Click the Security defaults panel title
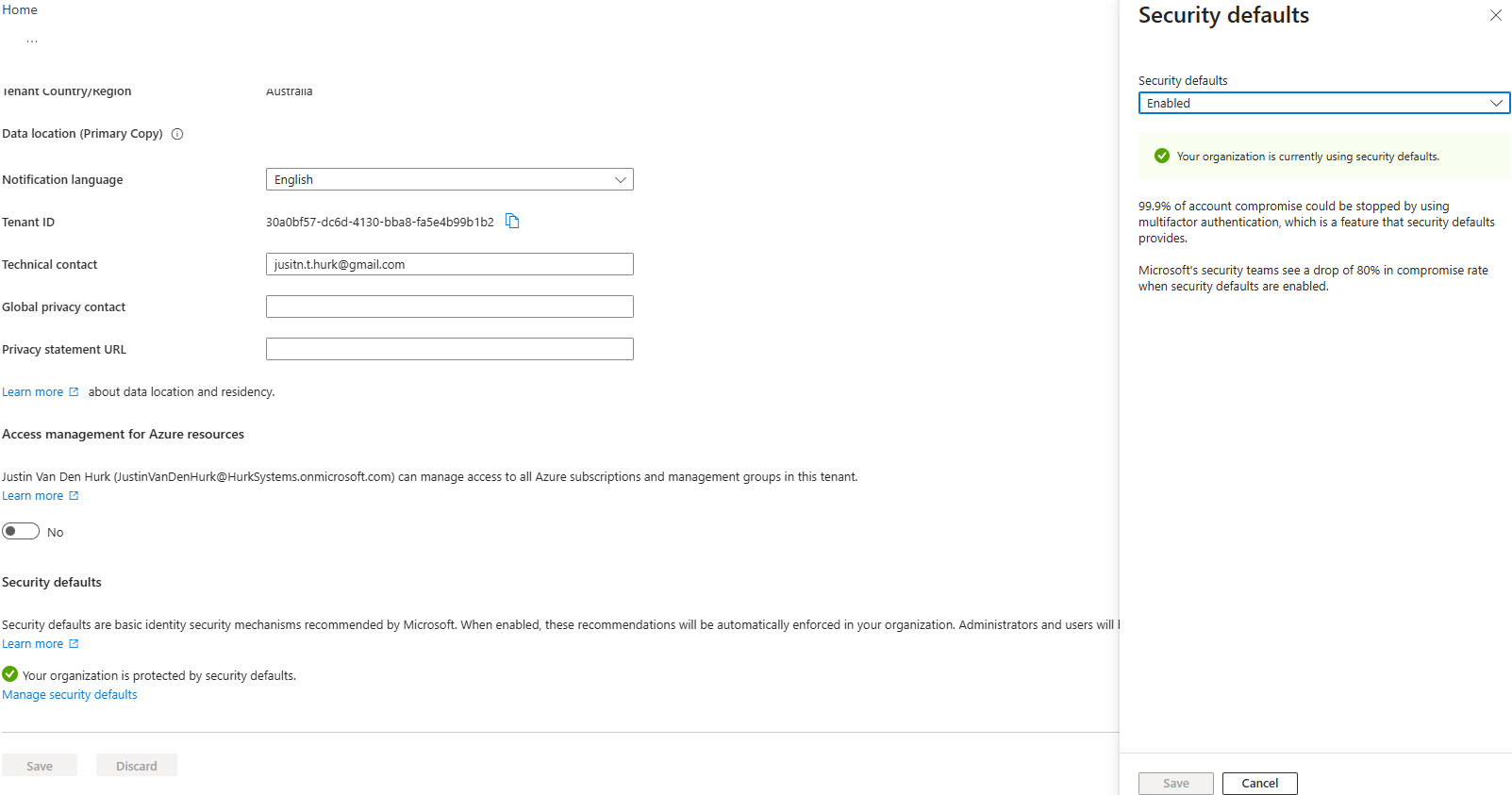Image resolution: width=1512 pixels, height=795 pixels. [x=1223, y=15]
